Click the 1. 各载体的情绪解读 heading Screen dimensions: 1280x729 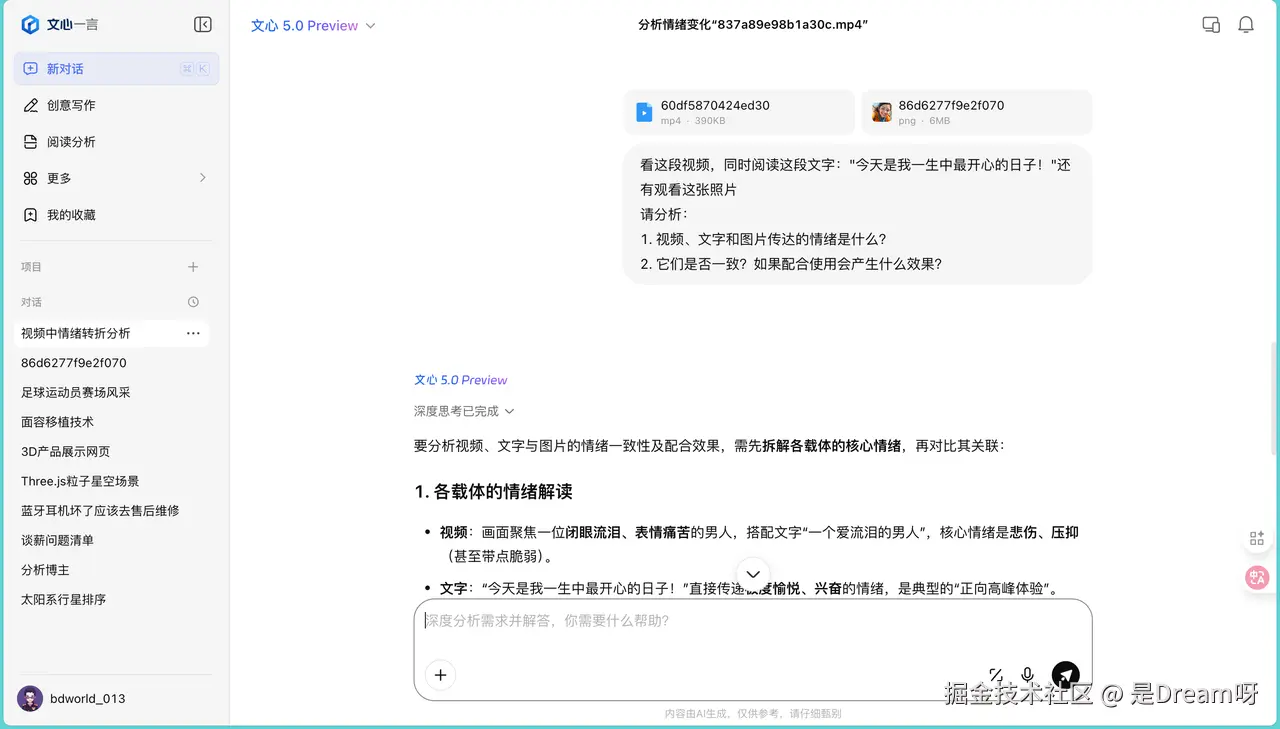[493, 492]
